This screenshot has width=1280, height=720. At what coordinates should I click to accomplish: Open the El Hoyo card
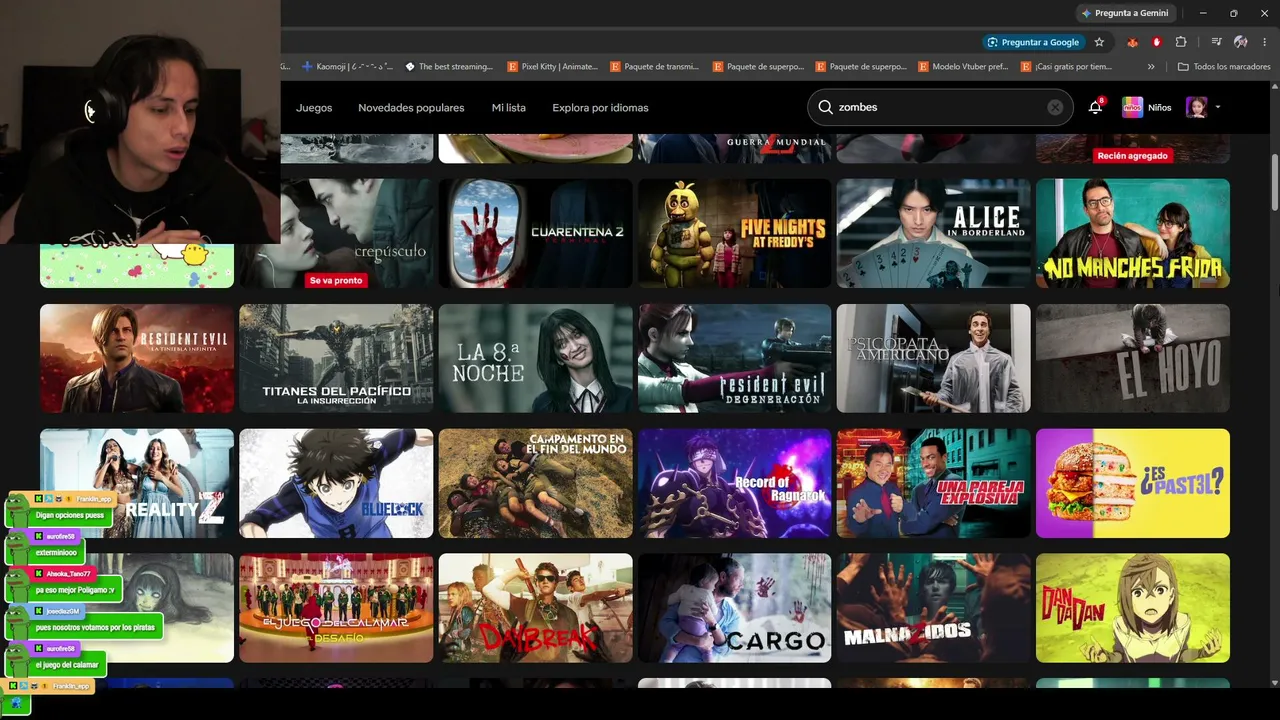point(1133,358)
